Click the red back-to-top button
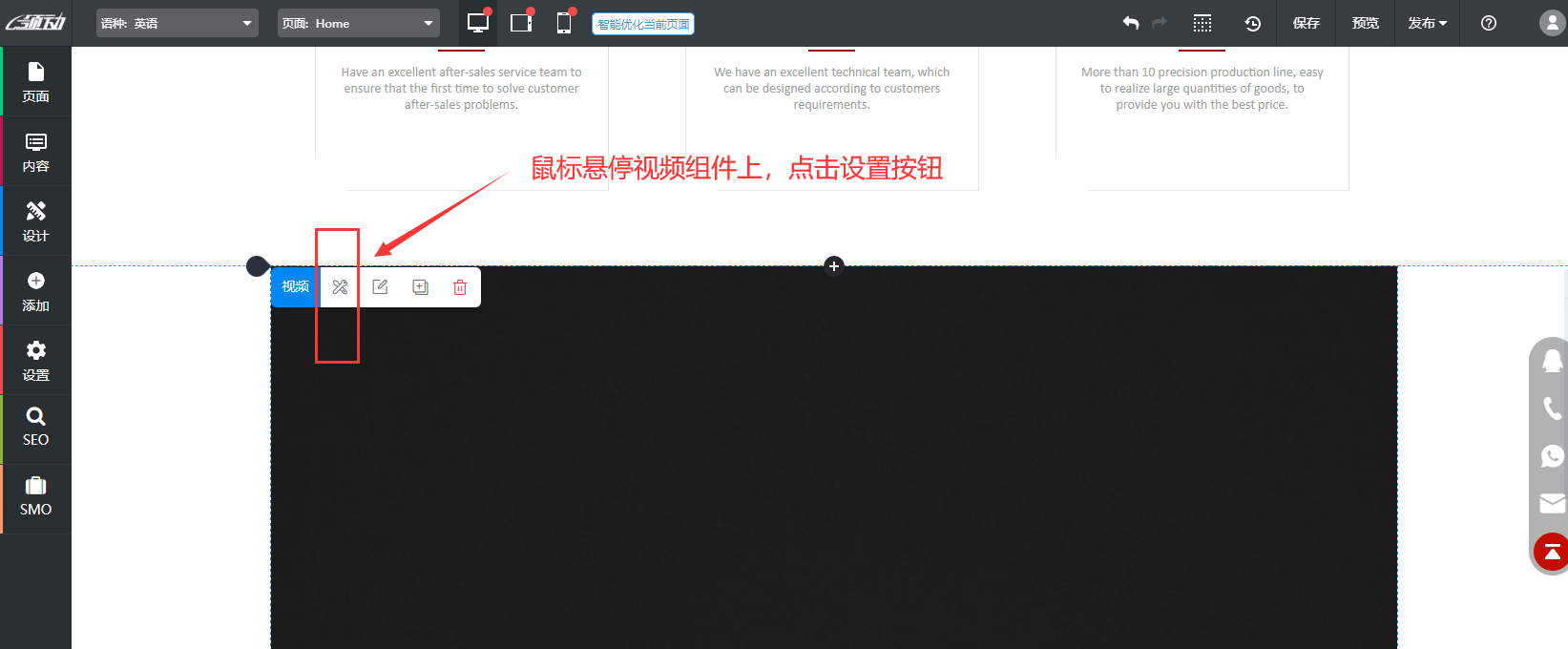Image resolution: width=1568 pixels, height=649 pixels. click(1552, 552)
